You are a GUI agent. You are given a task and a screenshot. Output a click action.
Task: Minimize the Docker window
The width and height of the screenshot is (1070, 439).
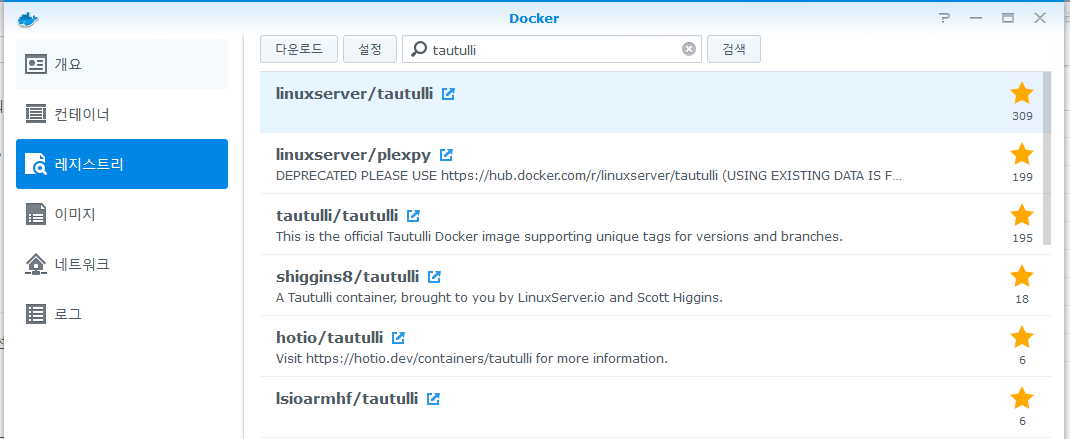click(976, 18)
